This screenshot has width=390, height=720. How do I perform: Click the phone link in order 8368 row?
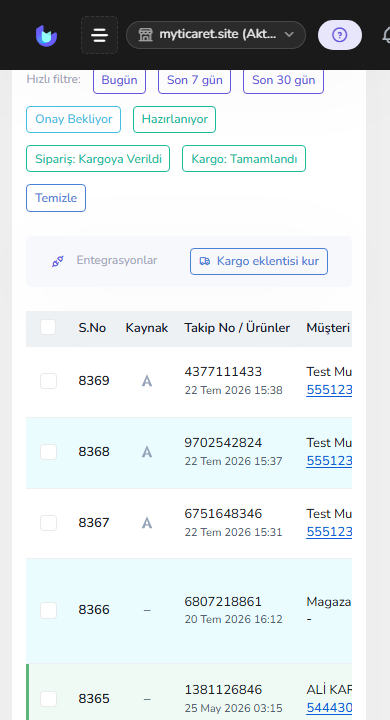329,461
